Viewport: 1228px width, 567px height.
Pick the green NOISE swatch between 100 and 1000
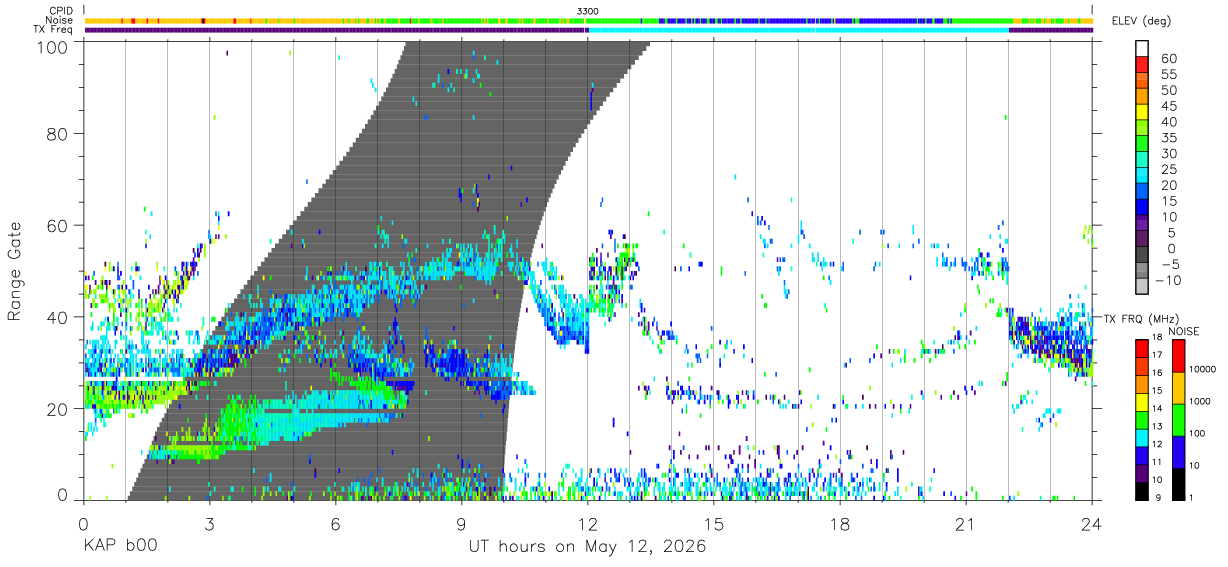click(x=1177, y=418)
